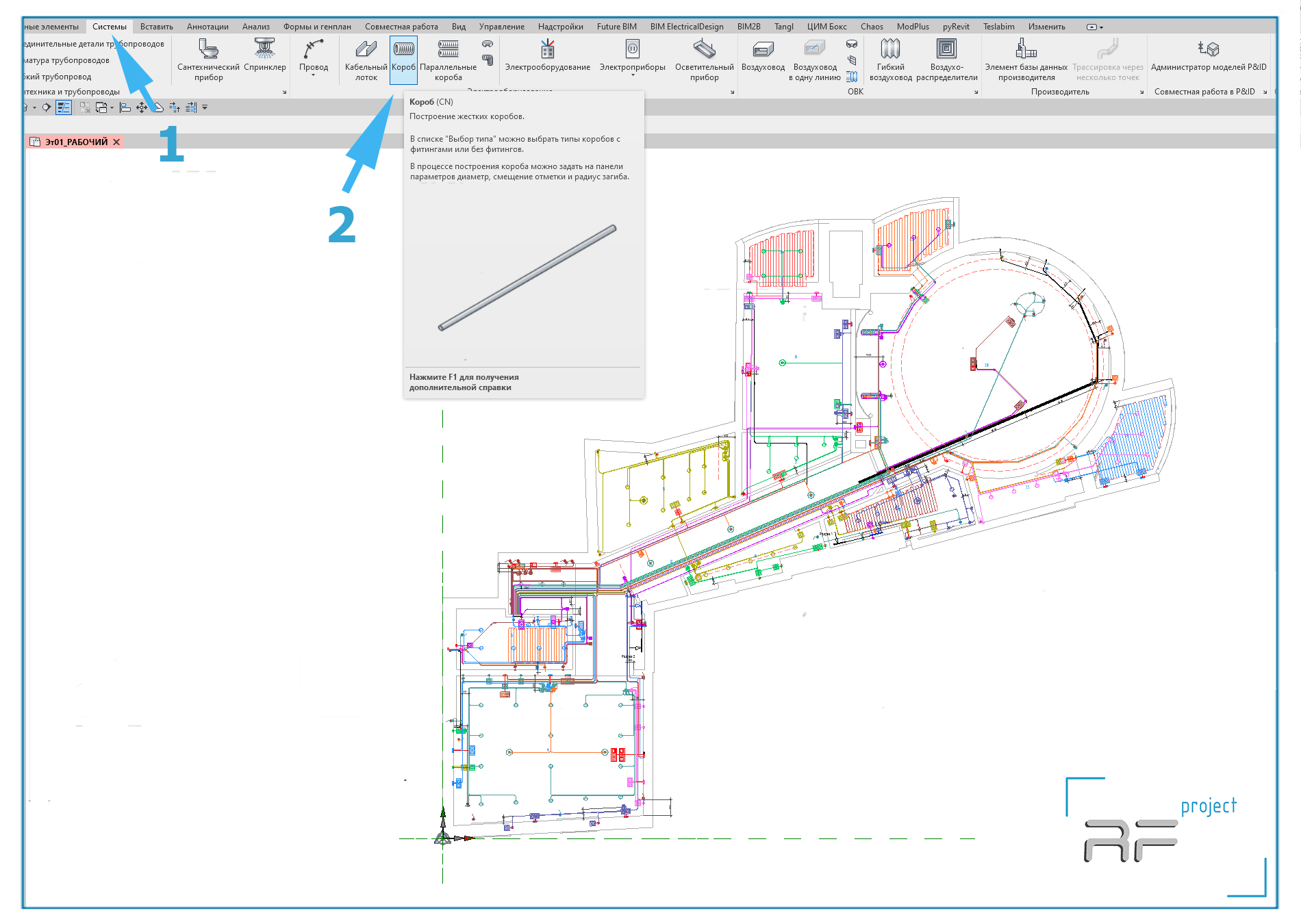The height and width of the screenshot is (924, 1301).
Task: Select the Сантехнический прибор (plumbing fixture) tool
Action: pyautogui.click(x=208, y=60)
